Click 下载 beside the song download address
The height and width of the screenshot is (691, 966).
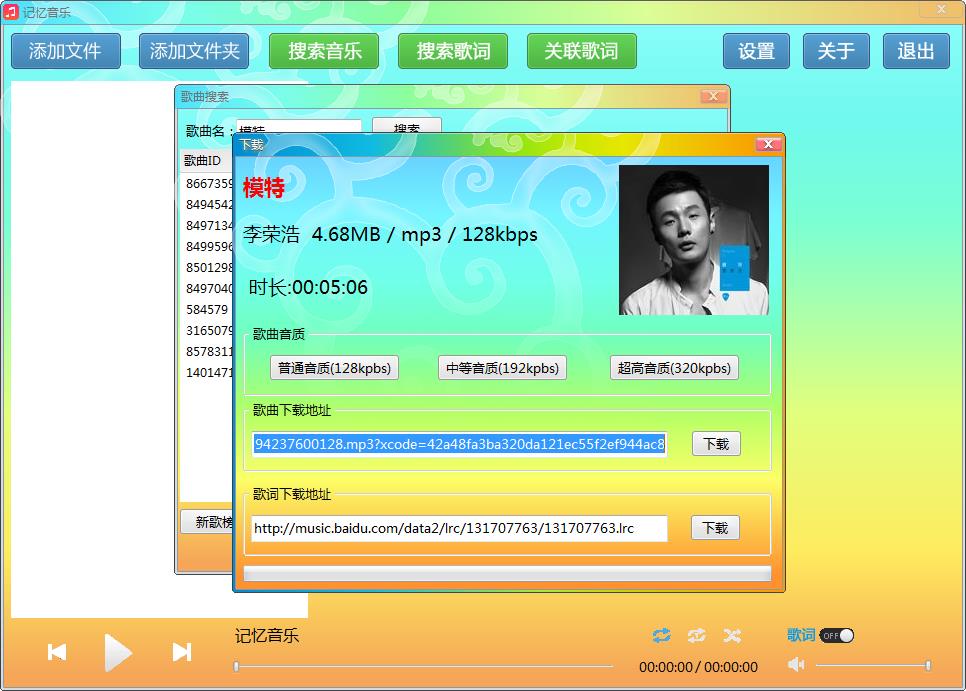(716, 444)
